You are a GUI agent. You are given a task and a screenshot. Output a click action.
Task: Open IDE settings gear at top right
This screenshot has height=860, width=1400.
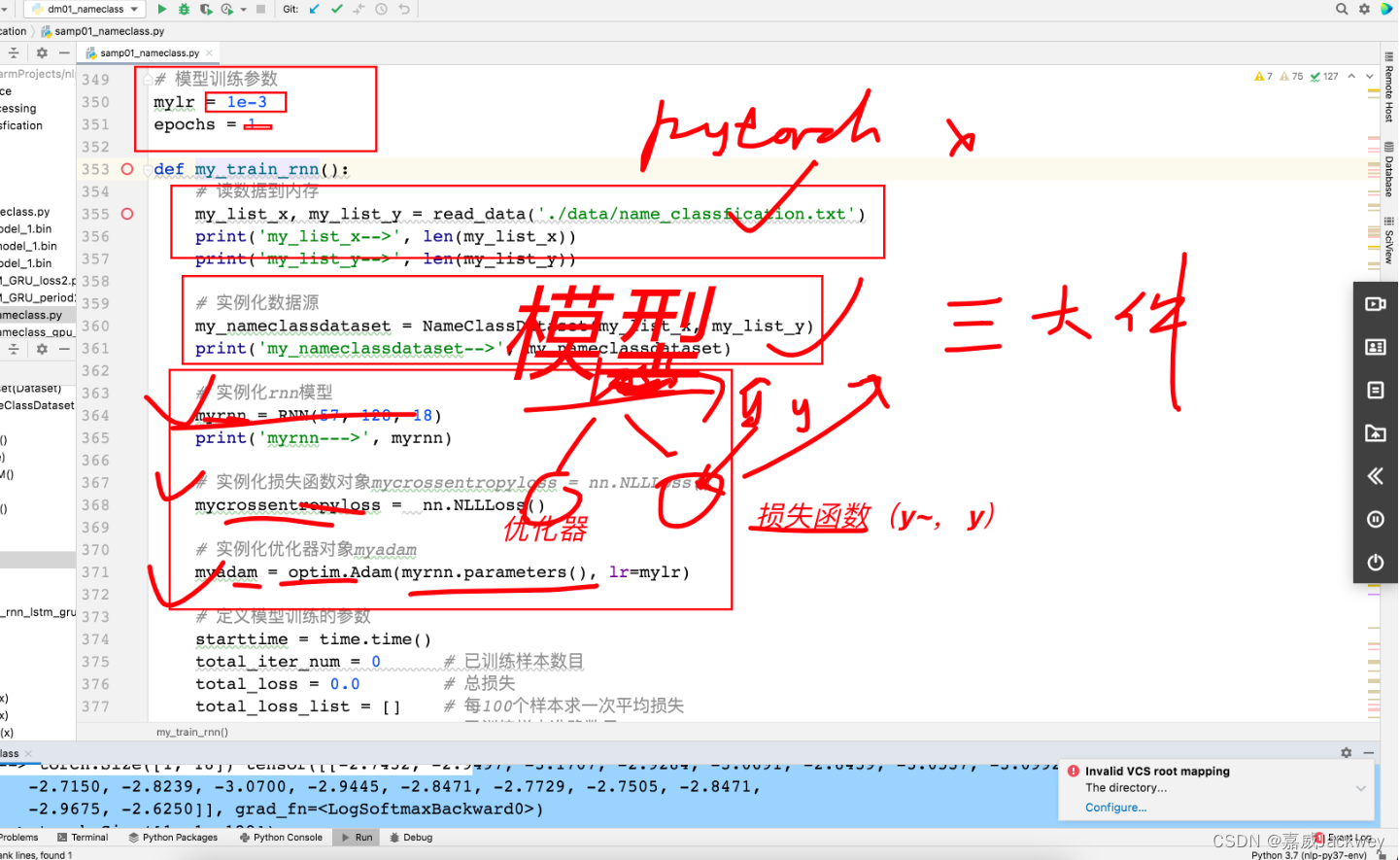pyautogui.click(x=1364, y=9)
